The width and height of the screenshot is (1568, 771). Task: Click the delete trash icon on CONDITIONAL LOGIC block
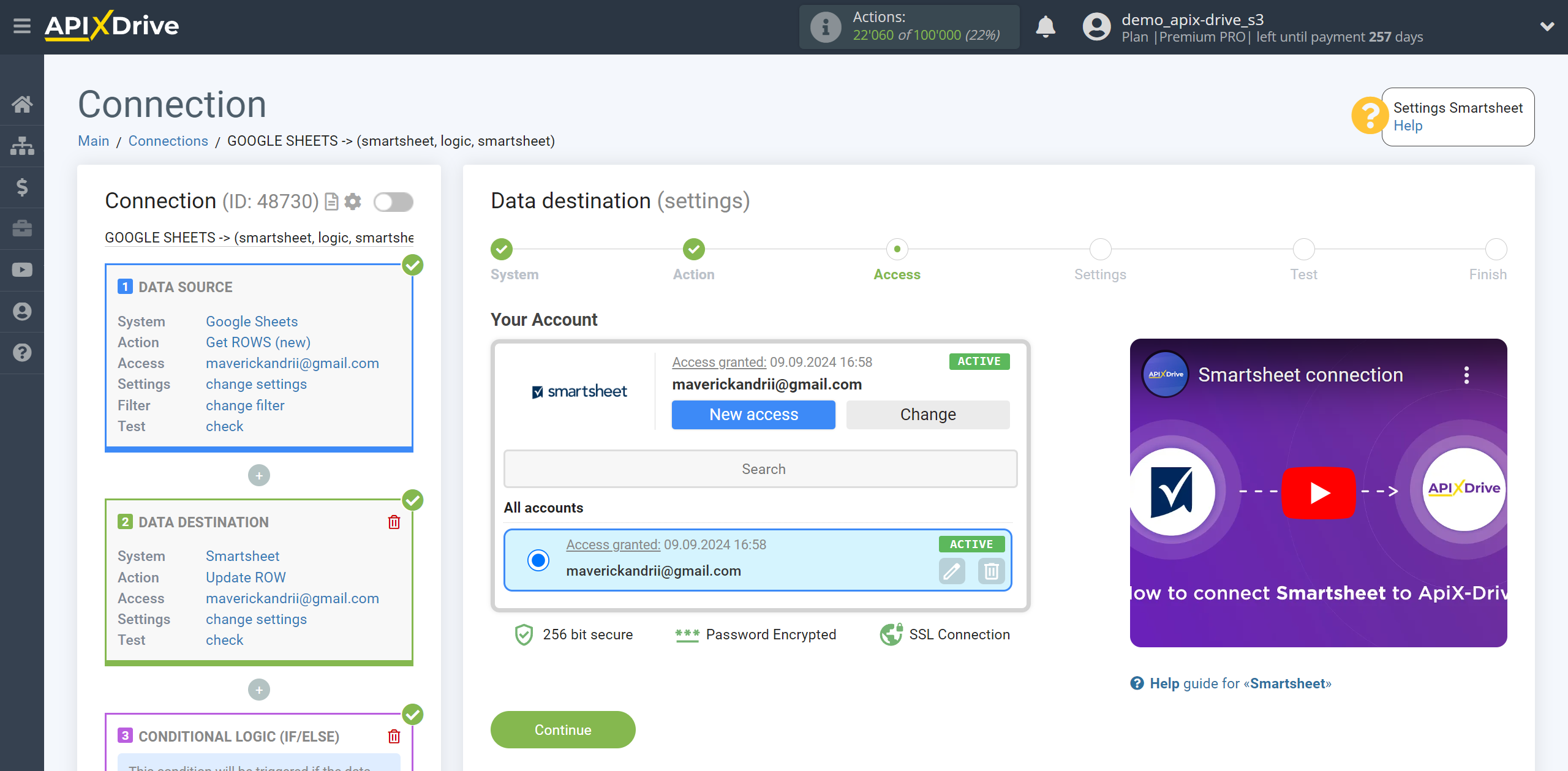point(394,736)
